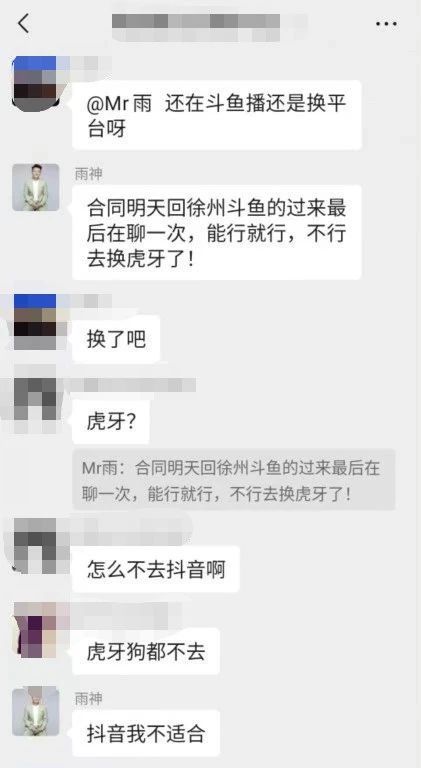Tap the 雨神 name above last message
This screenshot has height=768, width=421.
(x=89, y=698)
